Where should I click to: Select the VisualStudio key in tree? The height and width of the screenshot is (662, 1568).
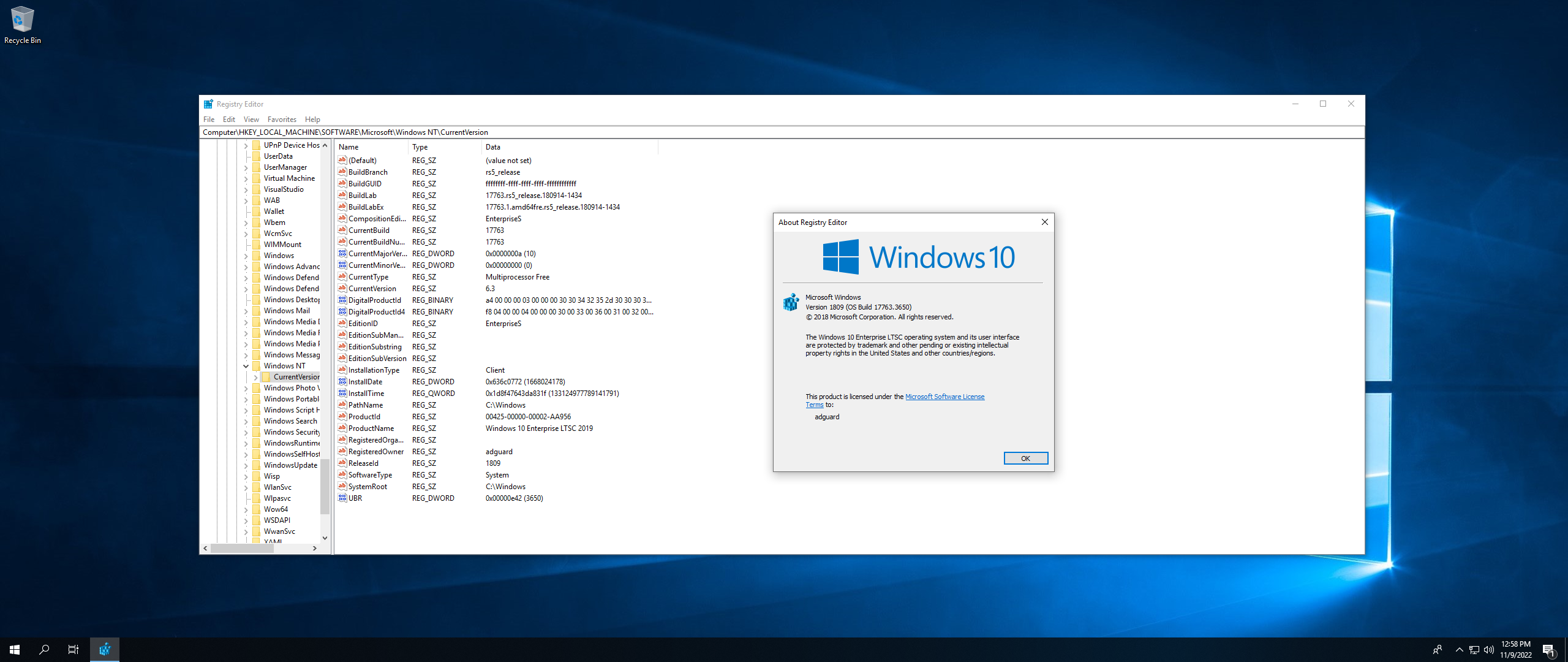284,189
